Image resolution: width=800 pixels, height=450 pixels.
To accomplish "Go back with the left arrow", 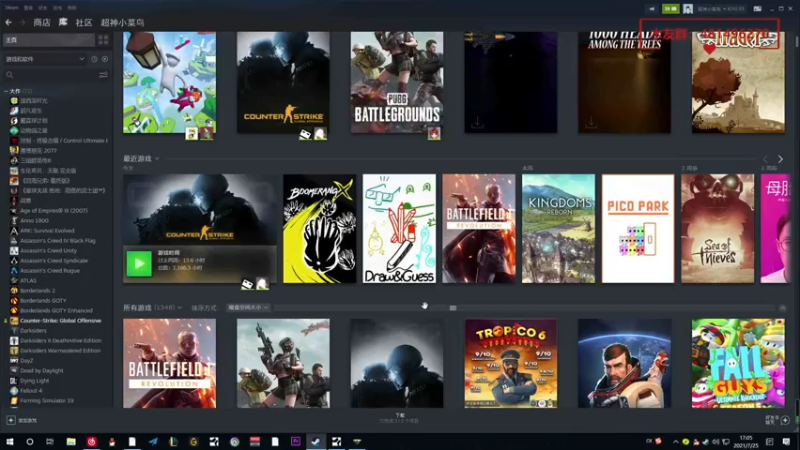I will tap(9, 22).
